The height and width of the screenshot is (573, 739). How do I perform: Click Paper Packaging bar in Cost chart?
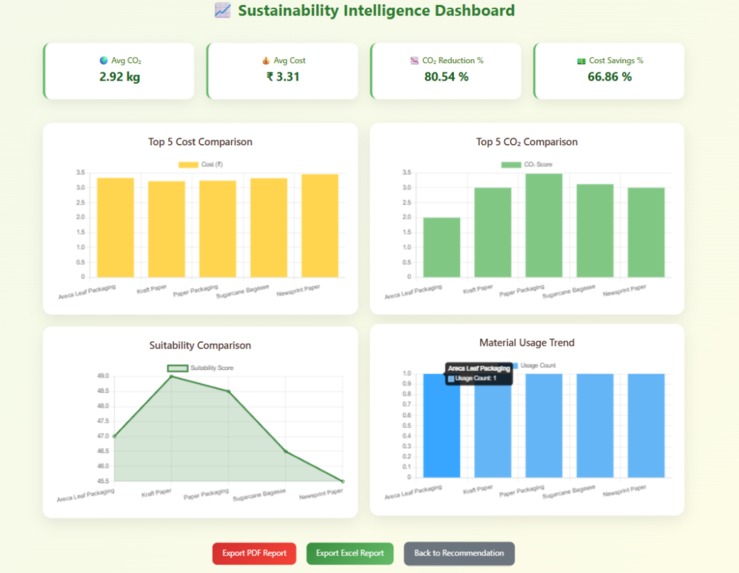point(218,229)
